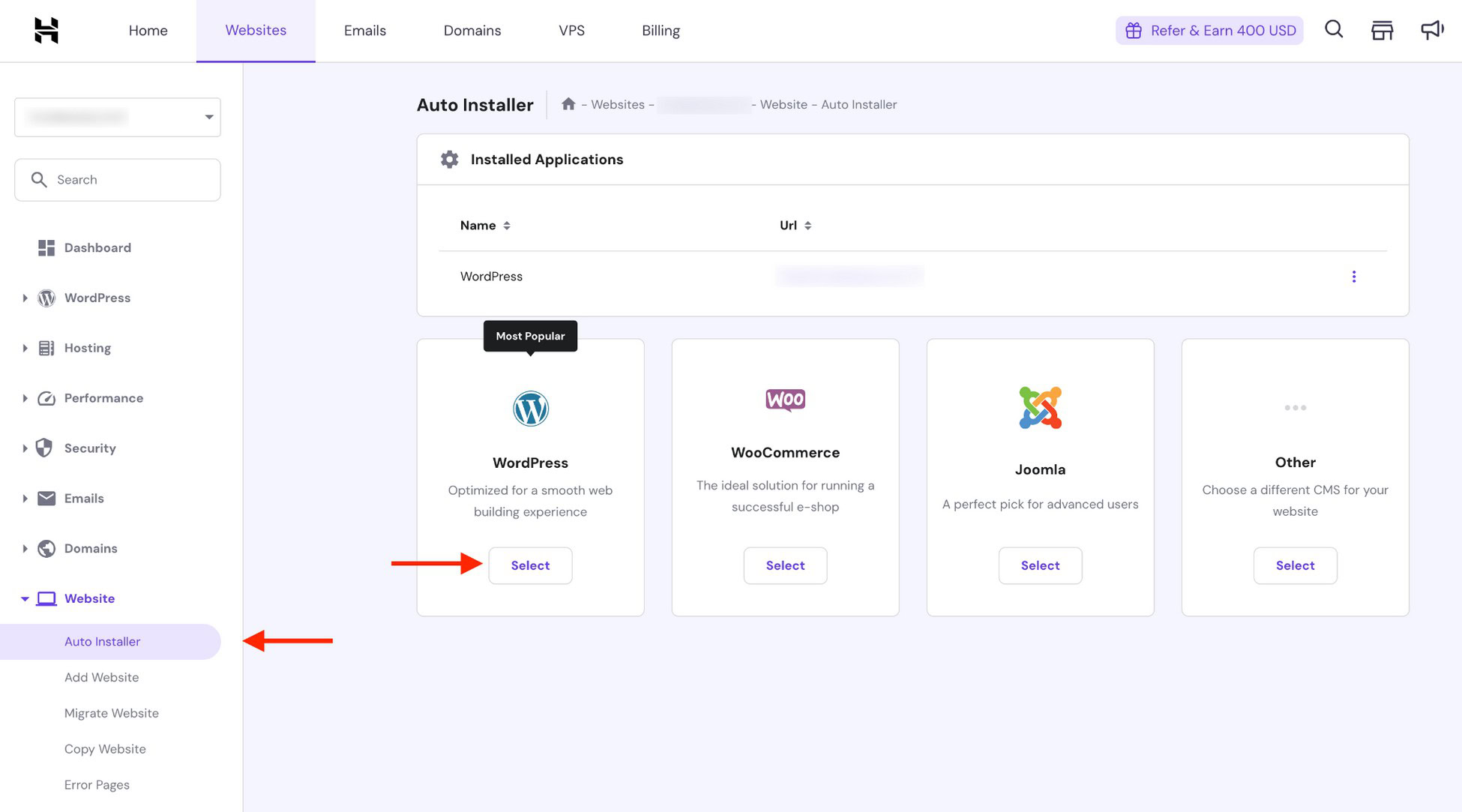Viewport: 1462px width, 812px height.
Task: Click the Most Popular badge
Action: [x=531, y=336]
